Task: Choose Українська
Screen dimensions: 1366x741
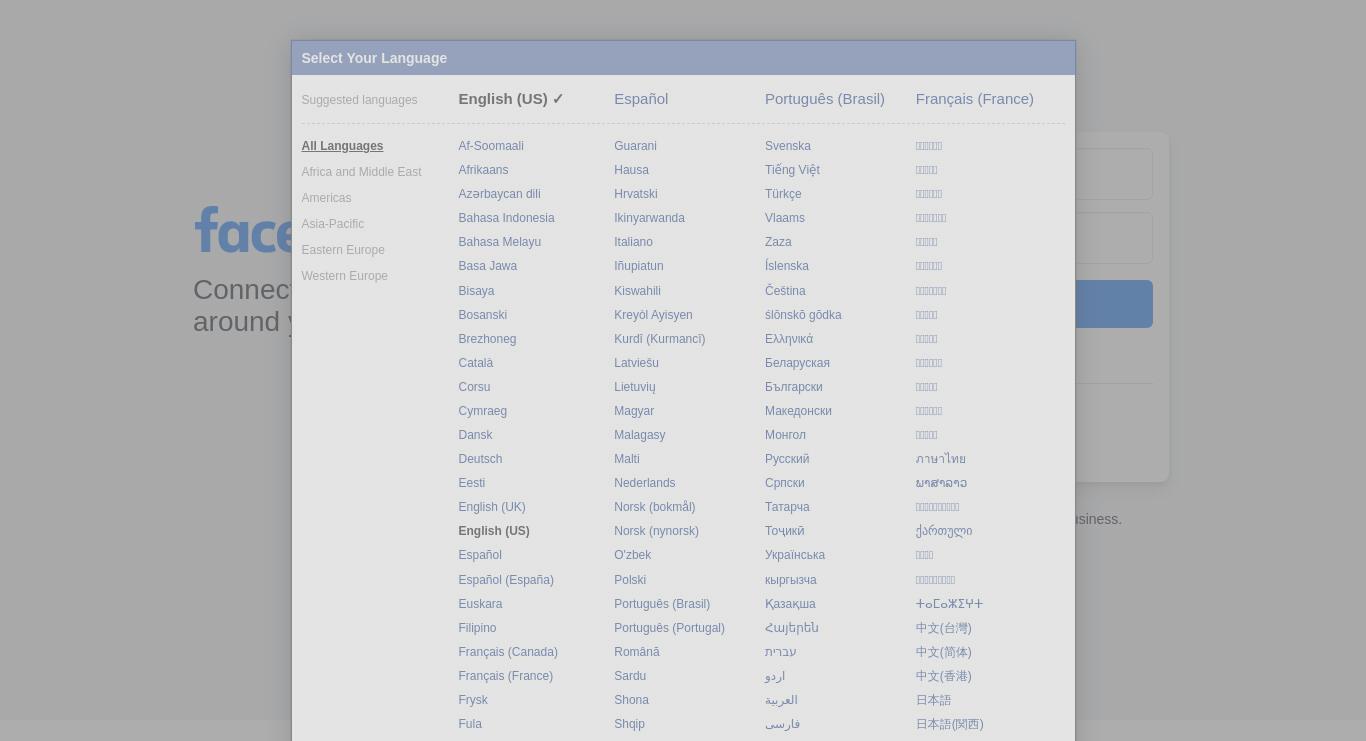Action: point(795,555)
